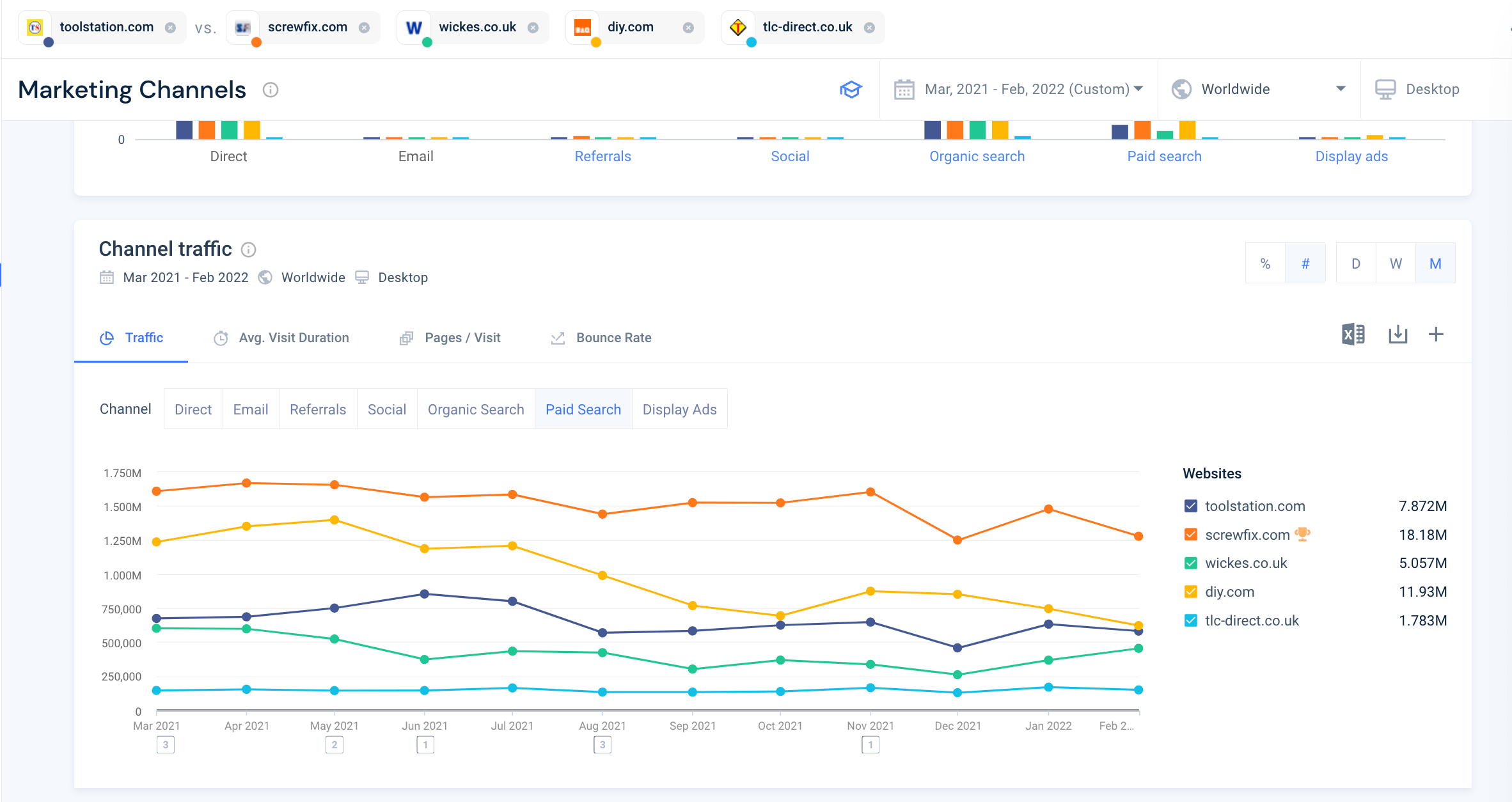This screenshot has height=802, width=1512.
Task: Open the graduation cap learning icon
Action: point(851,90)
